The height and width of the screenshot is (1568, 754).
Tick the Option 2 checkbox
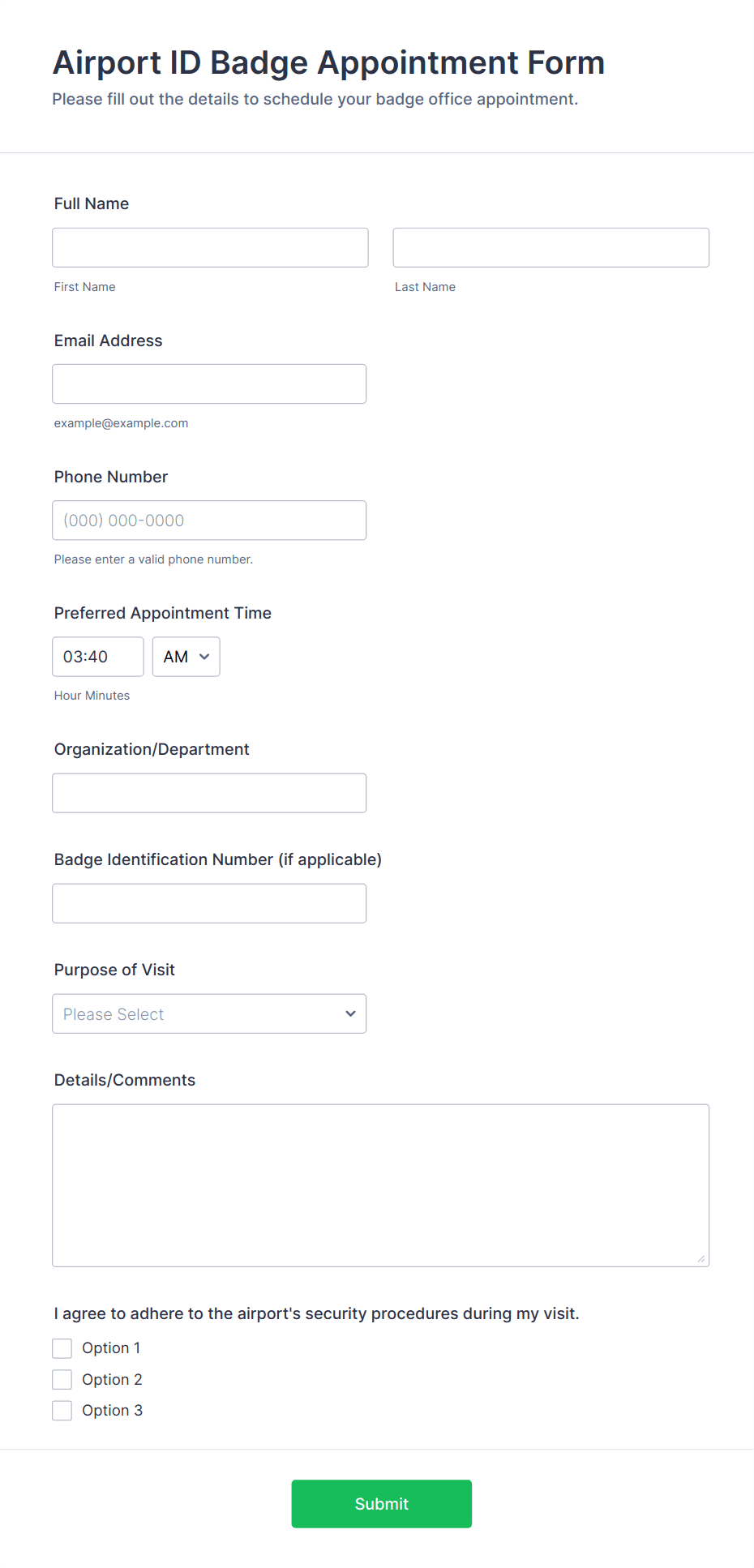tap(62, 1379)
